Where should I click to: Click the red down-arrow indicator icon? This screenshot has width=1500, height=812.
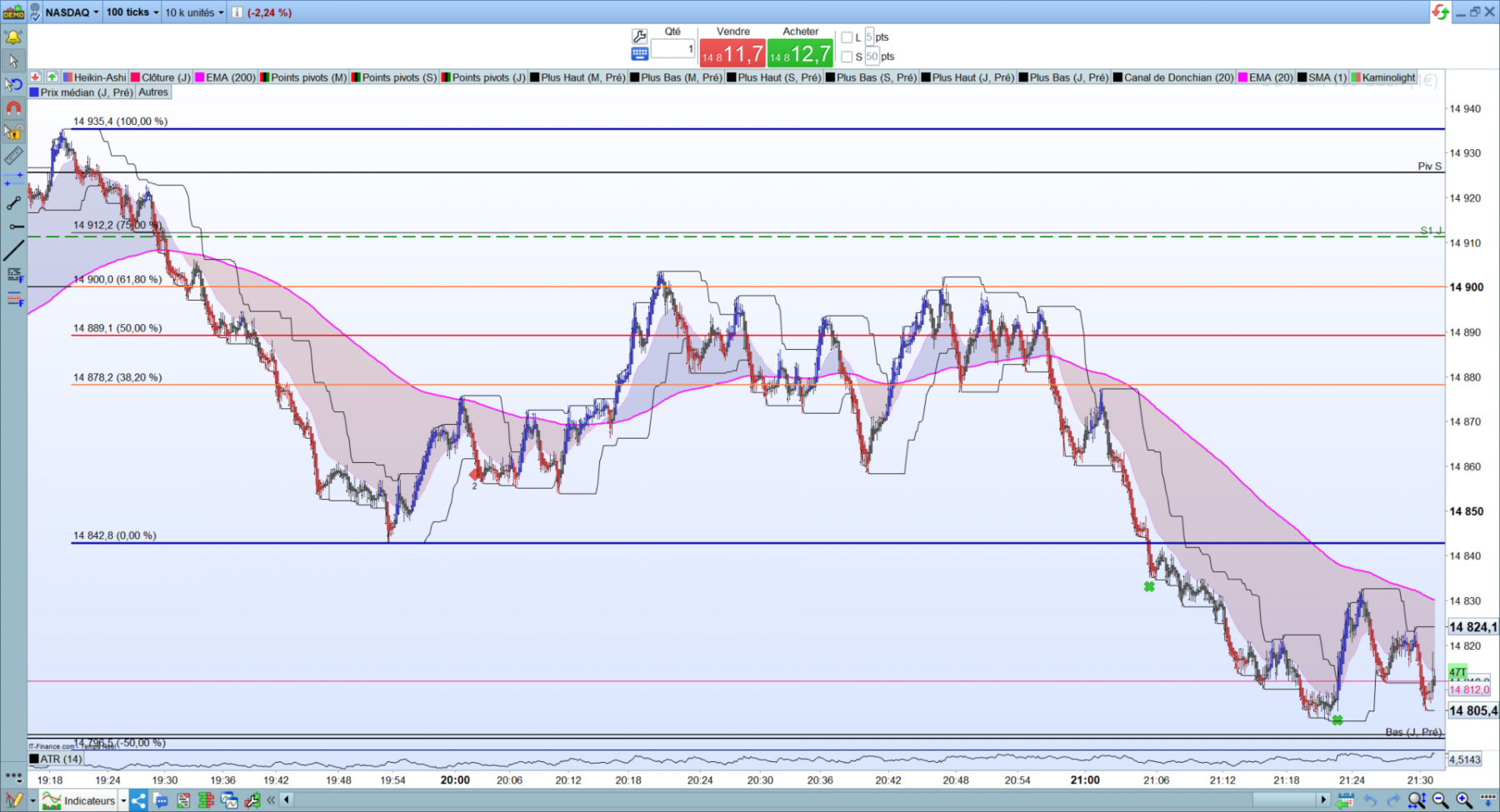(x=36, y=77)
